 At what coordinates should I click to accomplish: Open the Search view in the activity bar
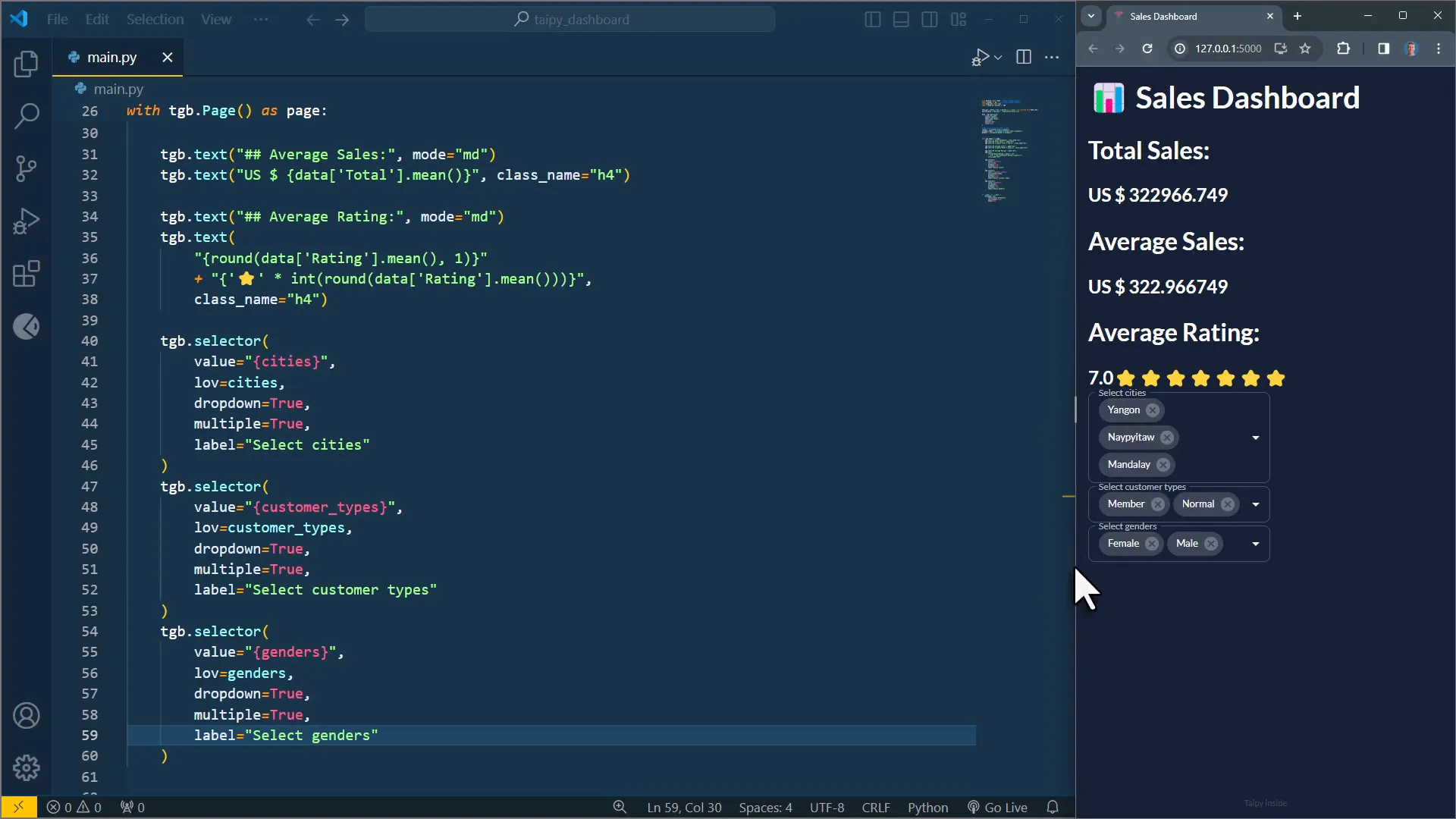click(27, 115)
